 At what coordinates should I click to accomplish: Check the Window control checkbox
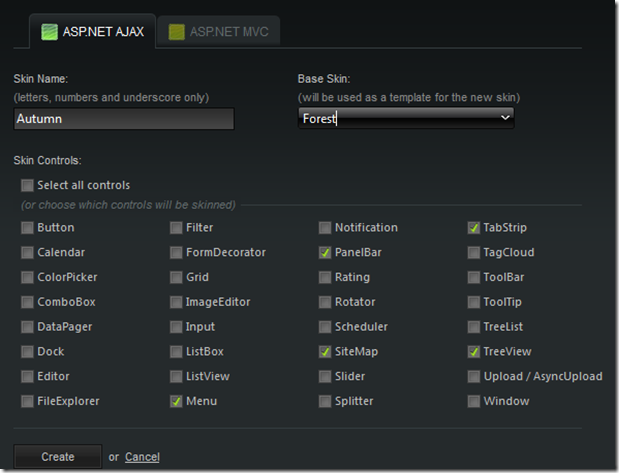474,402
